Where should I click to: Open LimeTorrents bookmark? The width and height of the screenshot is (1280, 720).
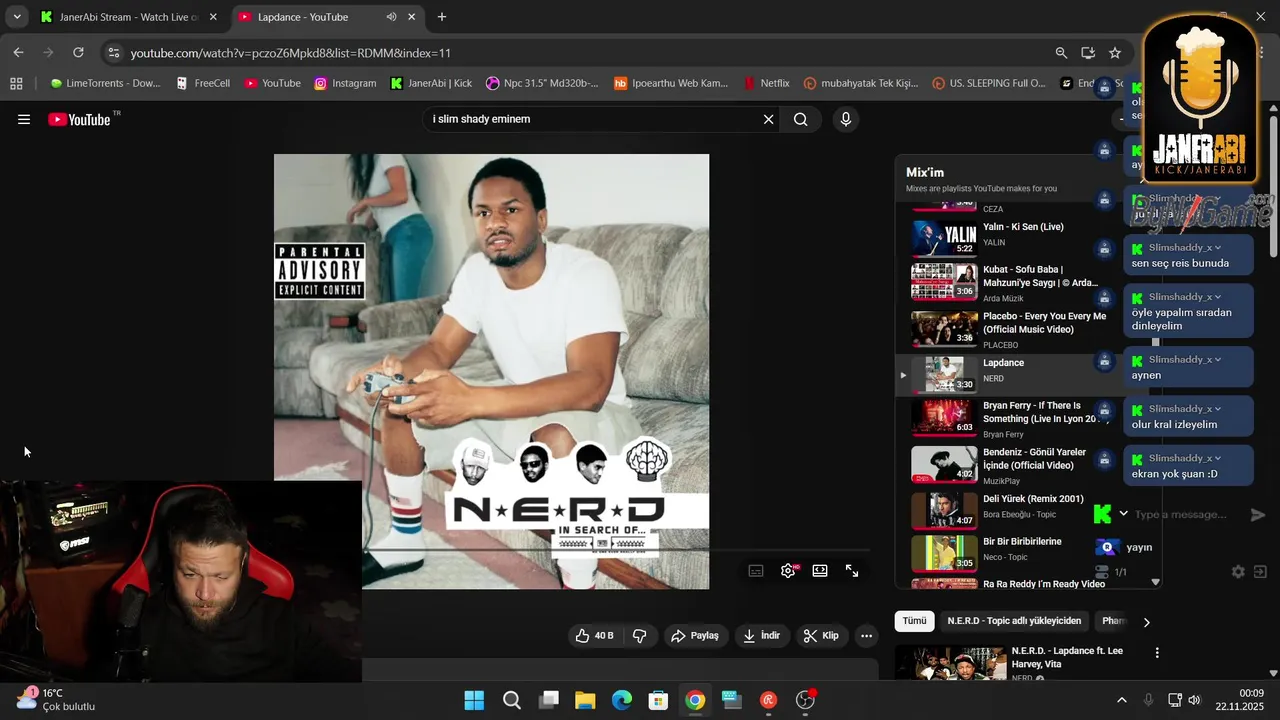pyautogui.click(x=105, y=83)
